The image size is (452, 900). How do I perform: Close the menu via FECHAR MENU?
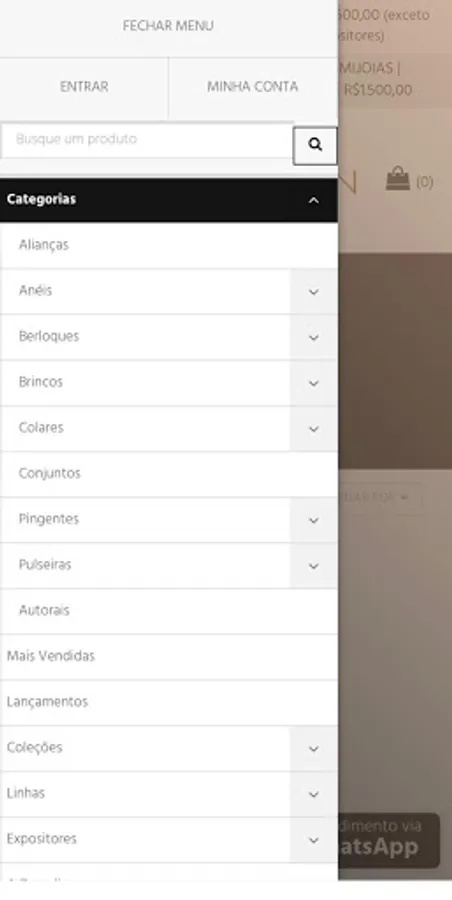click(x=168, y=27)
